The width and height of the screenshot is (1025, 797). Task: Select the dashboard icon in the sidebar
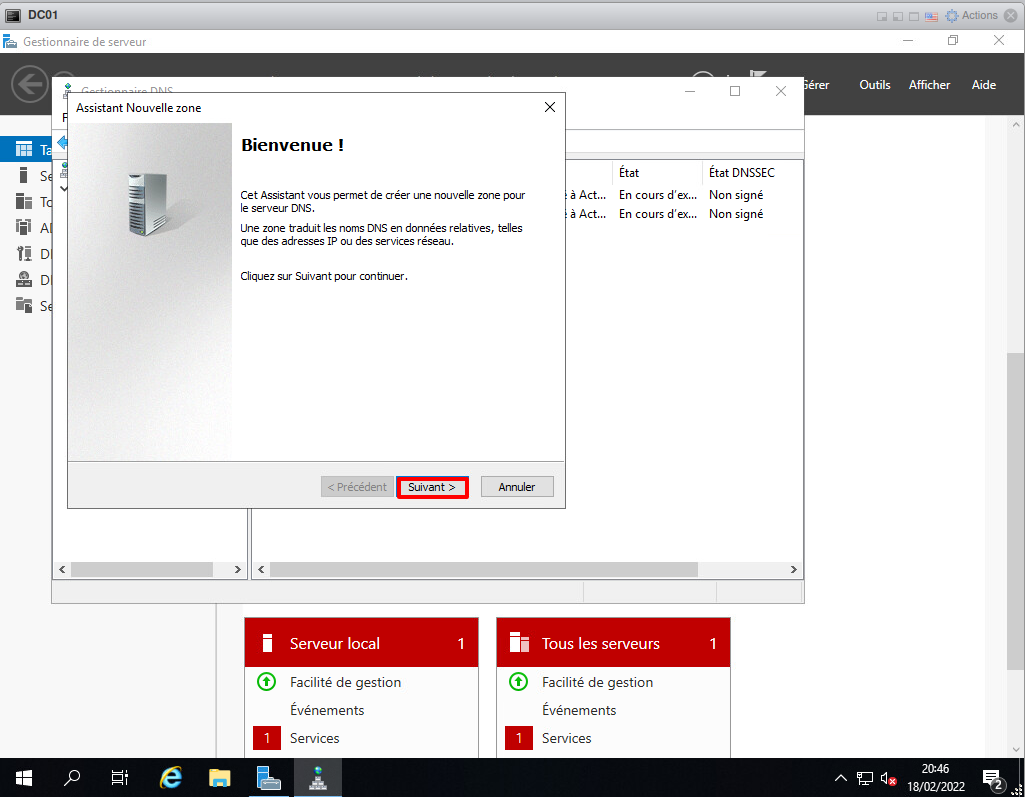point(24,150)
